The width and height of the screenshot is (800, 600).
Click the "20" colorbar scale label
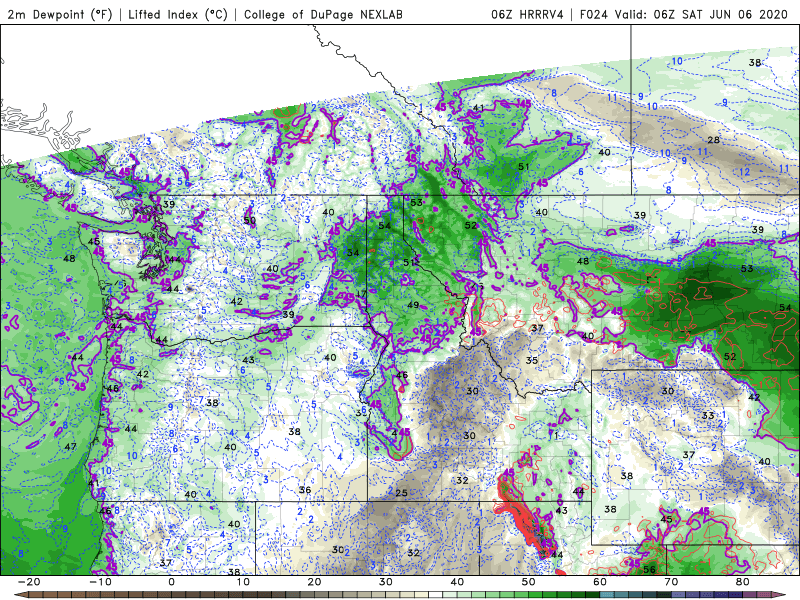point(314,582)
